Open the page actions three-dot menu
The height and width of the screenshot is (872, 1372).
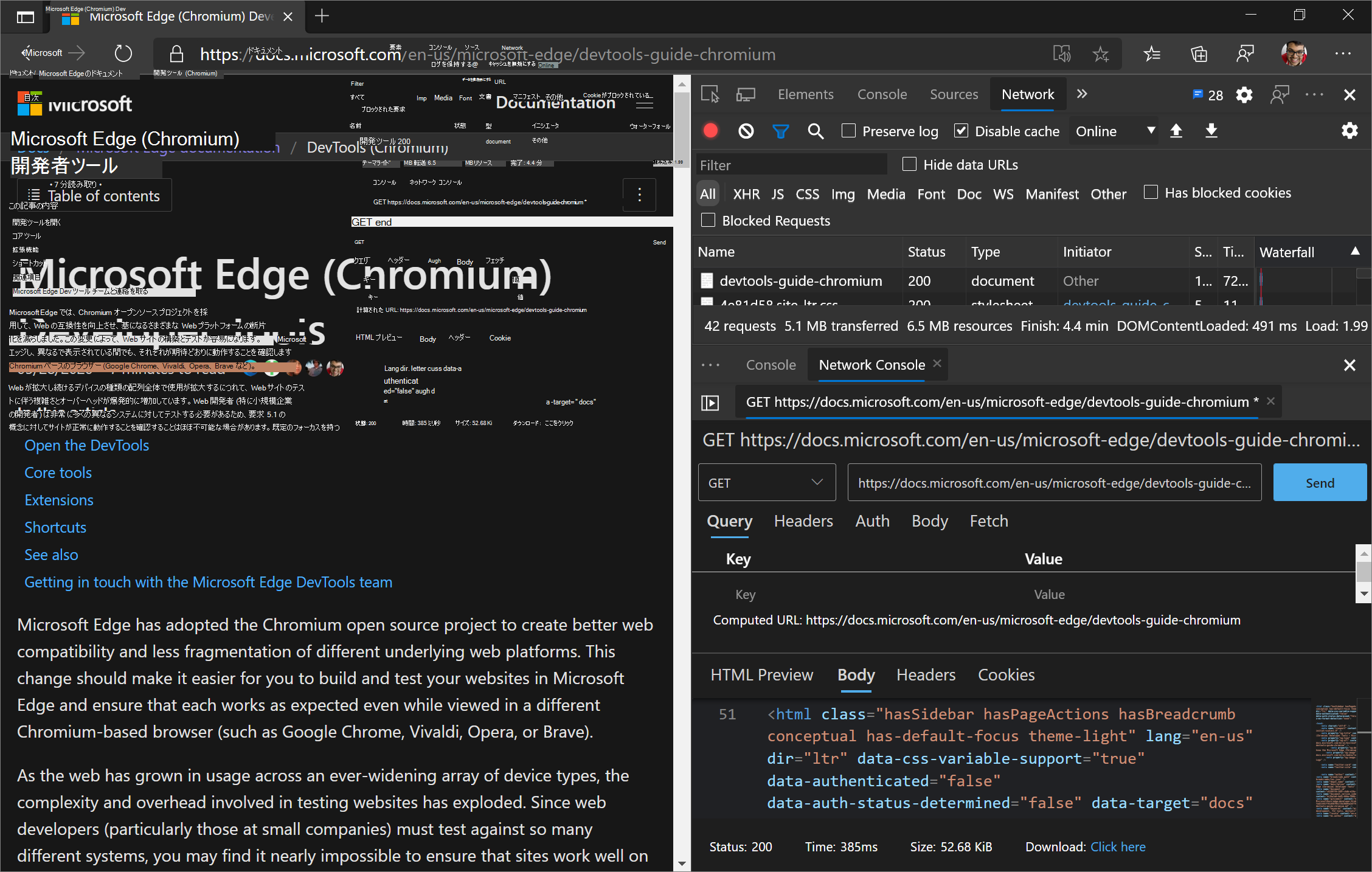639,195
